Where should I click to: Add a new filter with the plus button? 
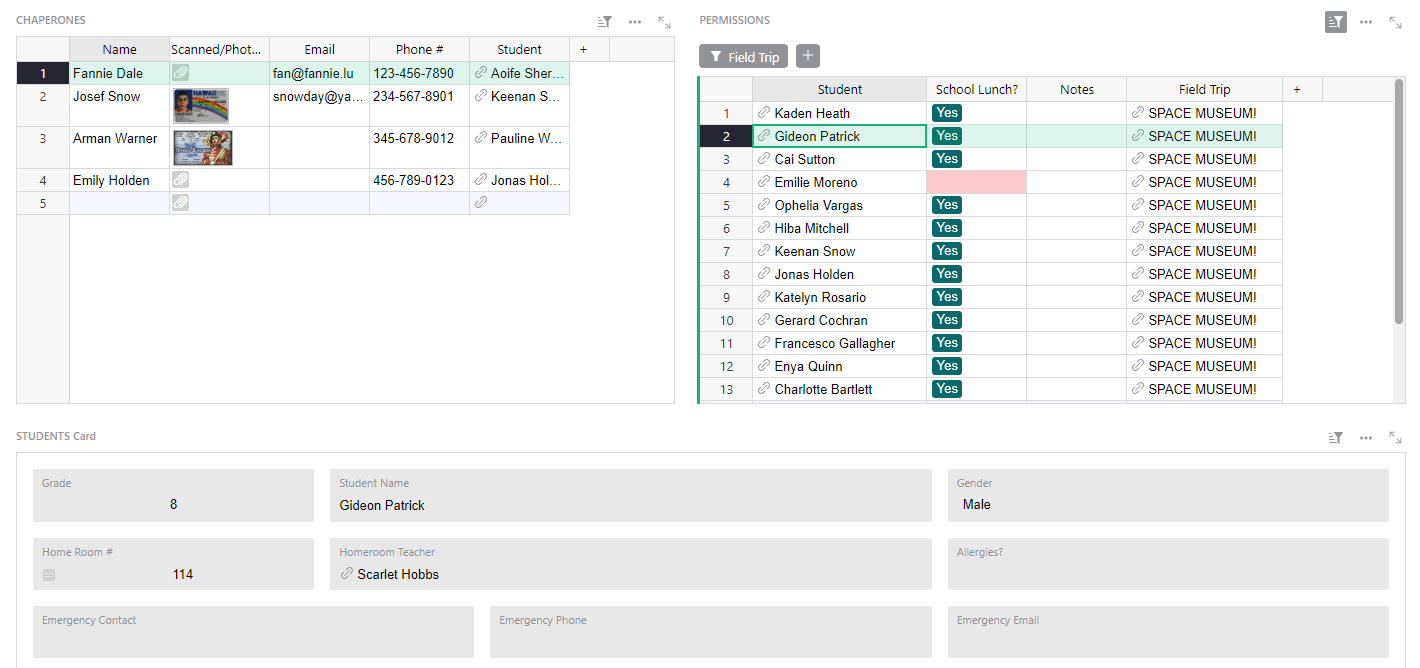807,56
